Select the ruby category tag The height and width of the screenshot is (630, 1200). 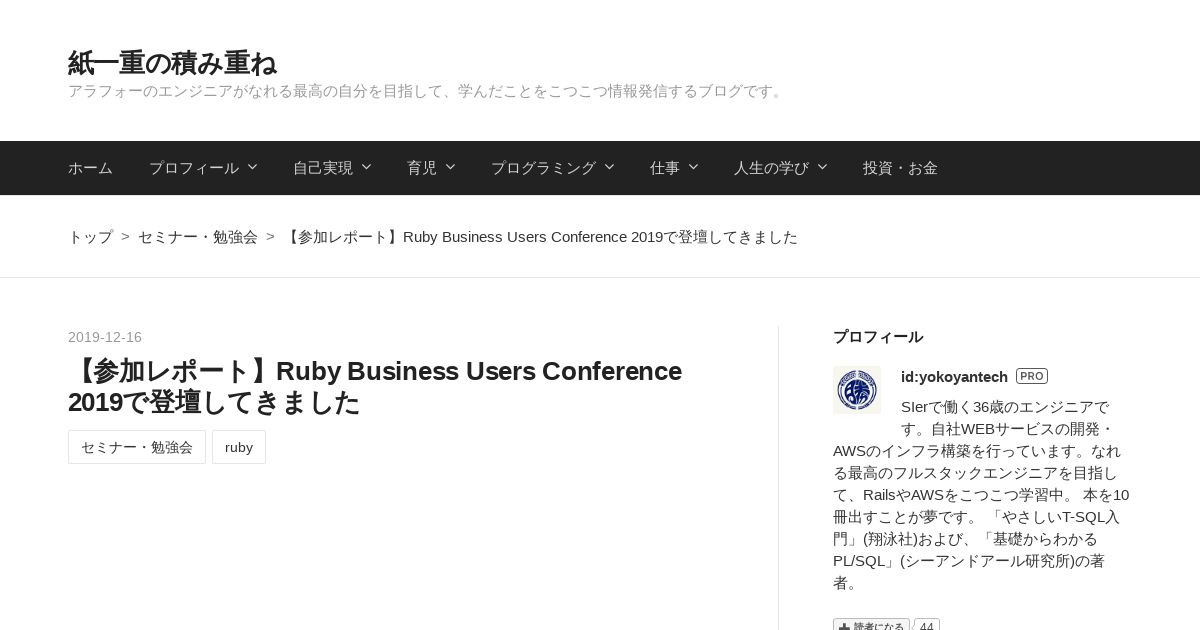point(239,447)
